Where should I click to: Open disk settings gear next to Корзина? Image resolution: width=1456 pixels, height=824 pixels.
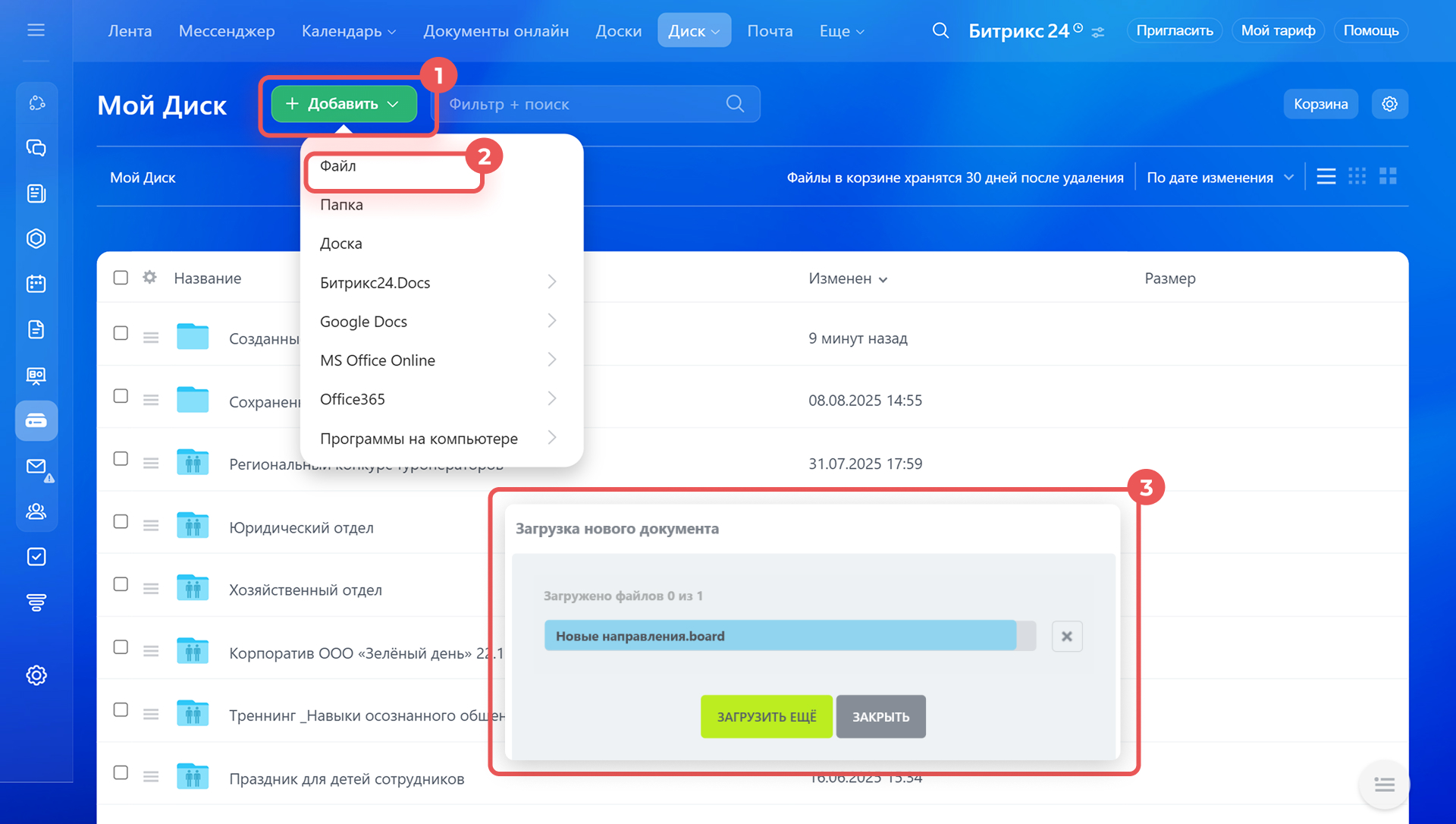tap(1389, 104)
